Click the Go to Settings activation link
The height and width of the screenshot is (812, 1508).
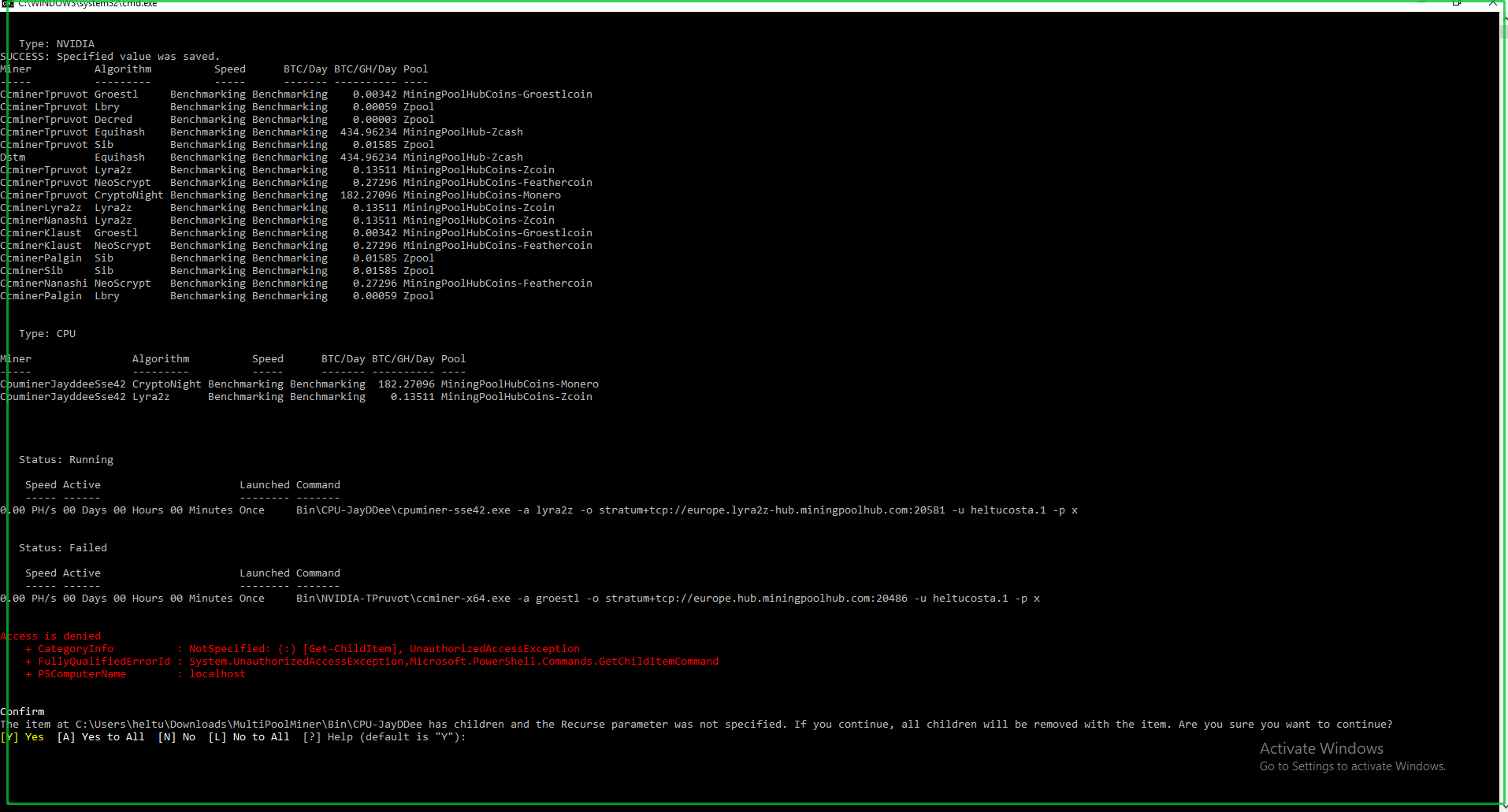1352,766
